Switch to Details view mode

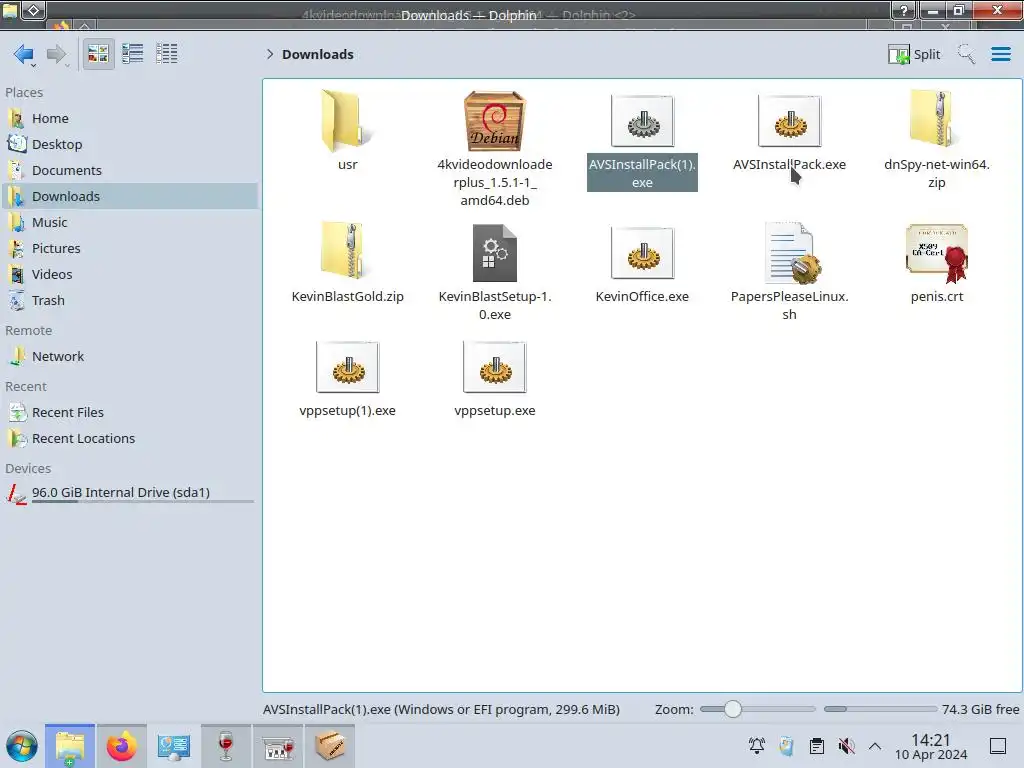(x=167, y=54)
